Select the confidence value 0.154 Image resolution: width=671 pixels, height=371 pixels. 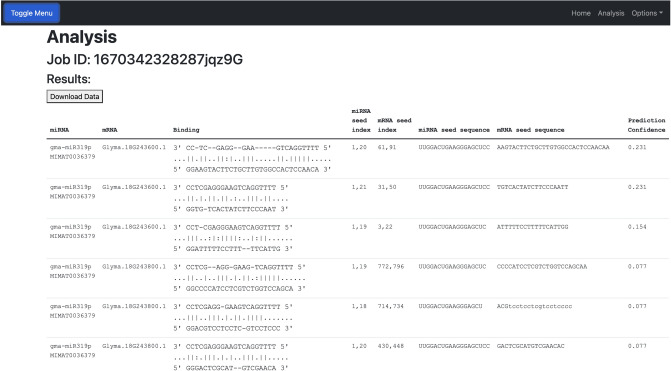(x=637, y=227)
